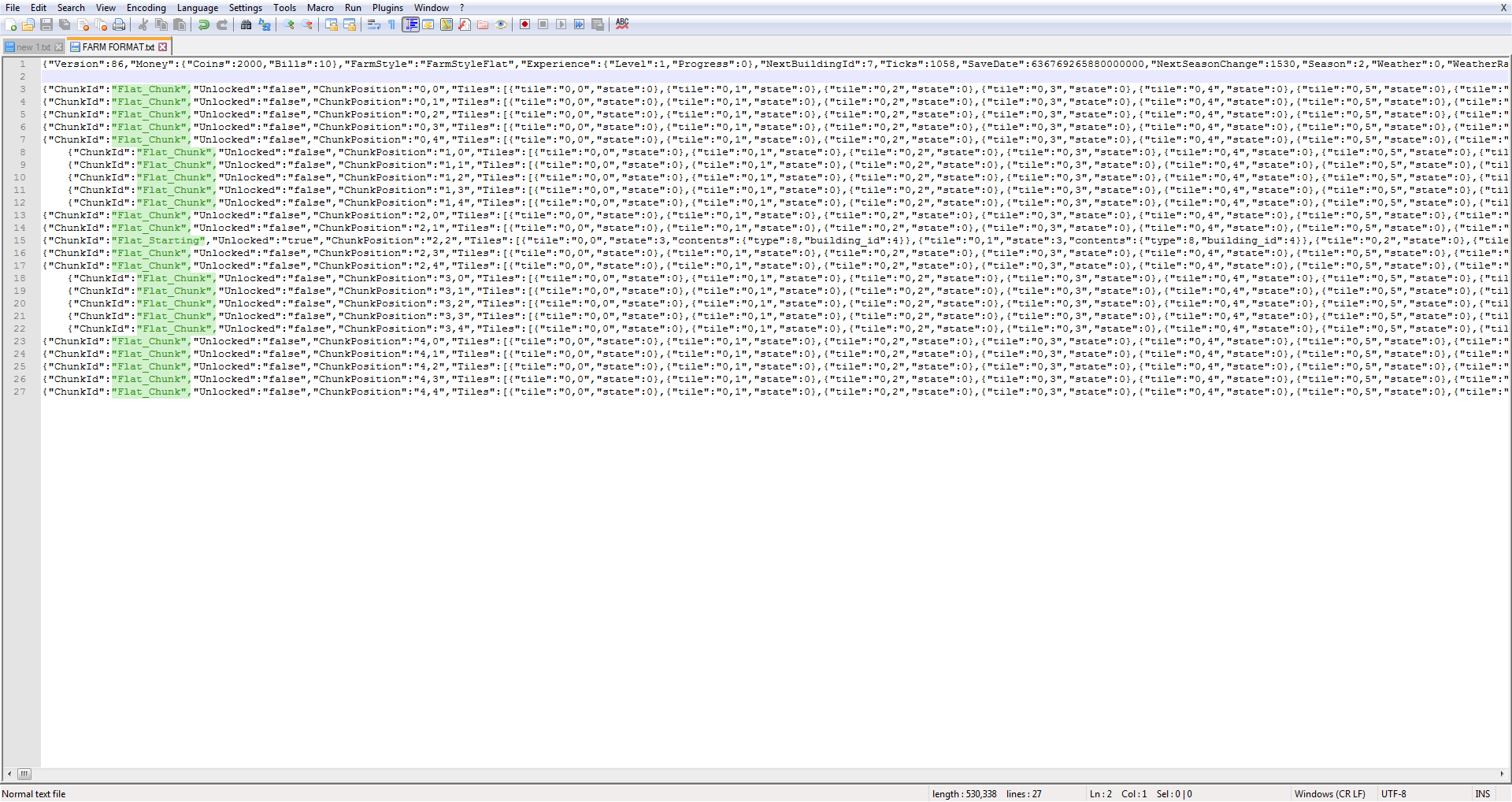Close the FARM FORMAT.txt tab

click(x=163, y=47)
